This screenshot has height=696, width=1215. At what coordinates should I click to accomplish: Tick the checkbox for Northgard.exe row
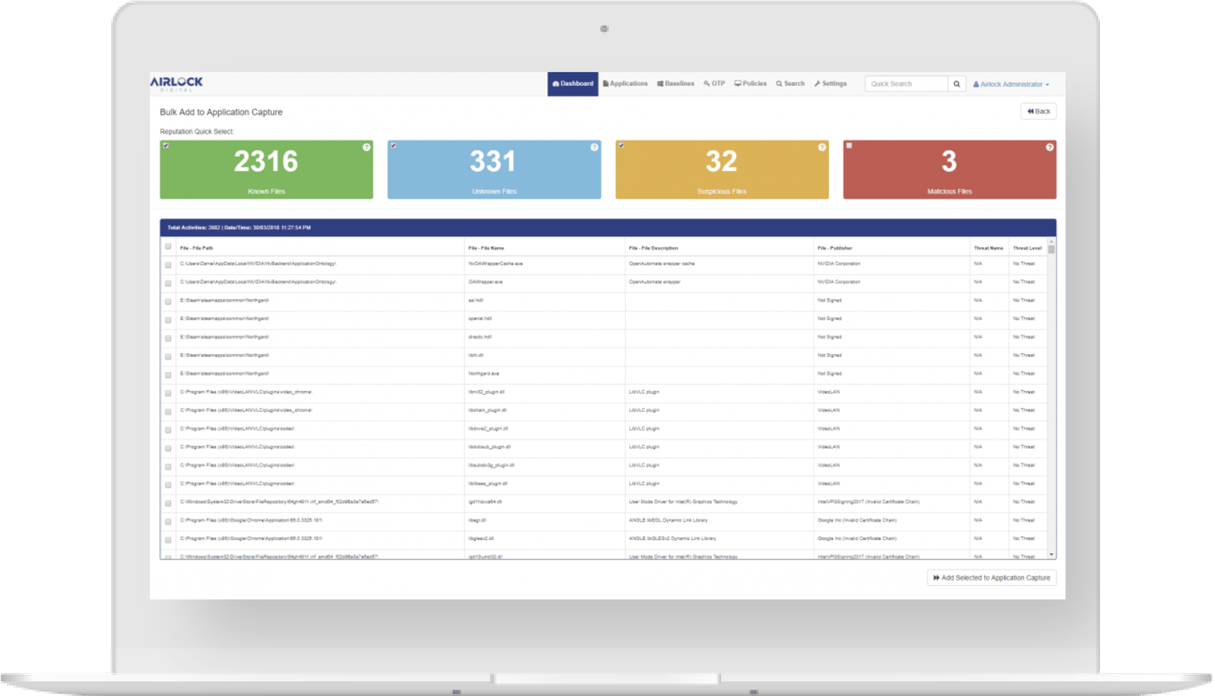click(168, 375)
